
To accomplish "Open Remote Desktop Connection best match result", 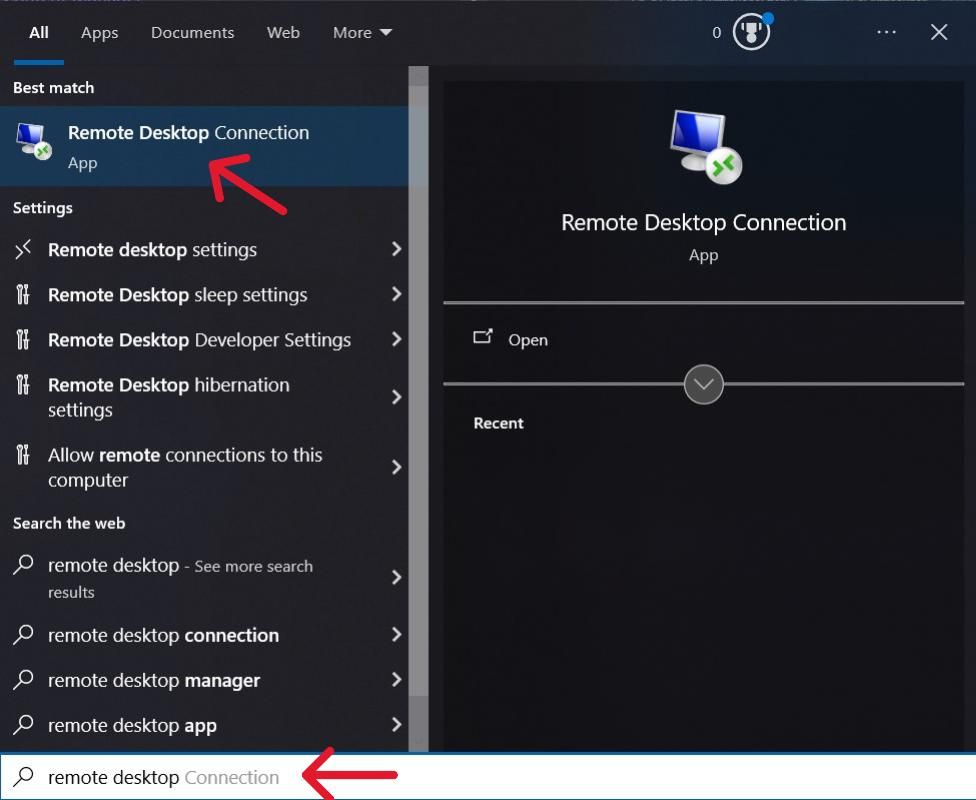I will (204, 146).
